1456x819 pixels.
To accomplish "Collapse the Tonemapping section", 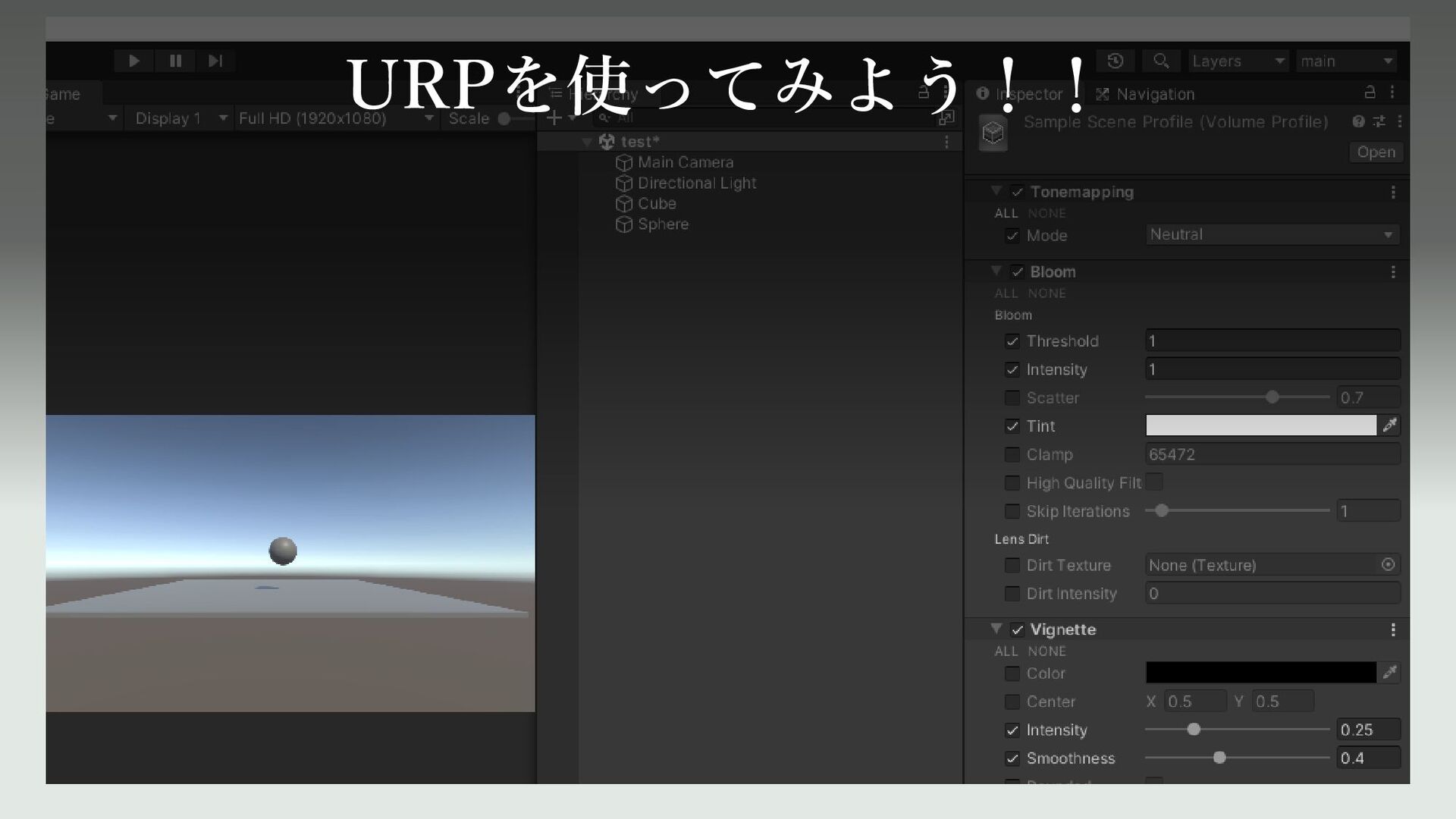I will pyautogui.click(x=996, y=191).
